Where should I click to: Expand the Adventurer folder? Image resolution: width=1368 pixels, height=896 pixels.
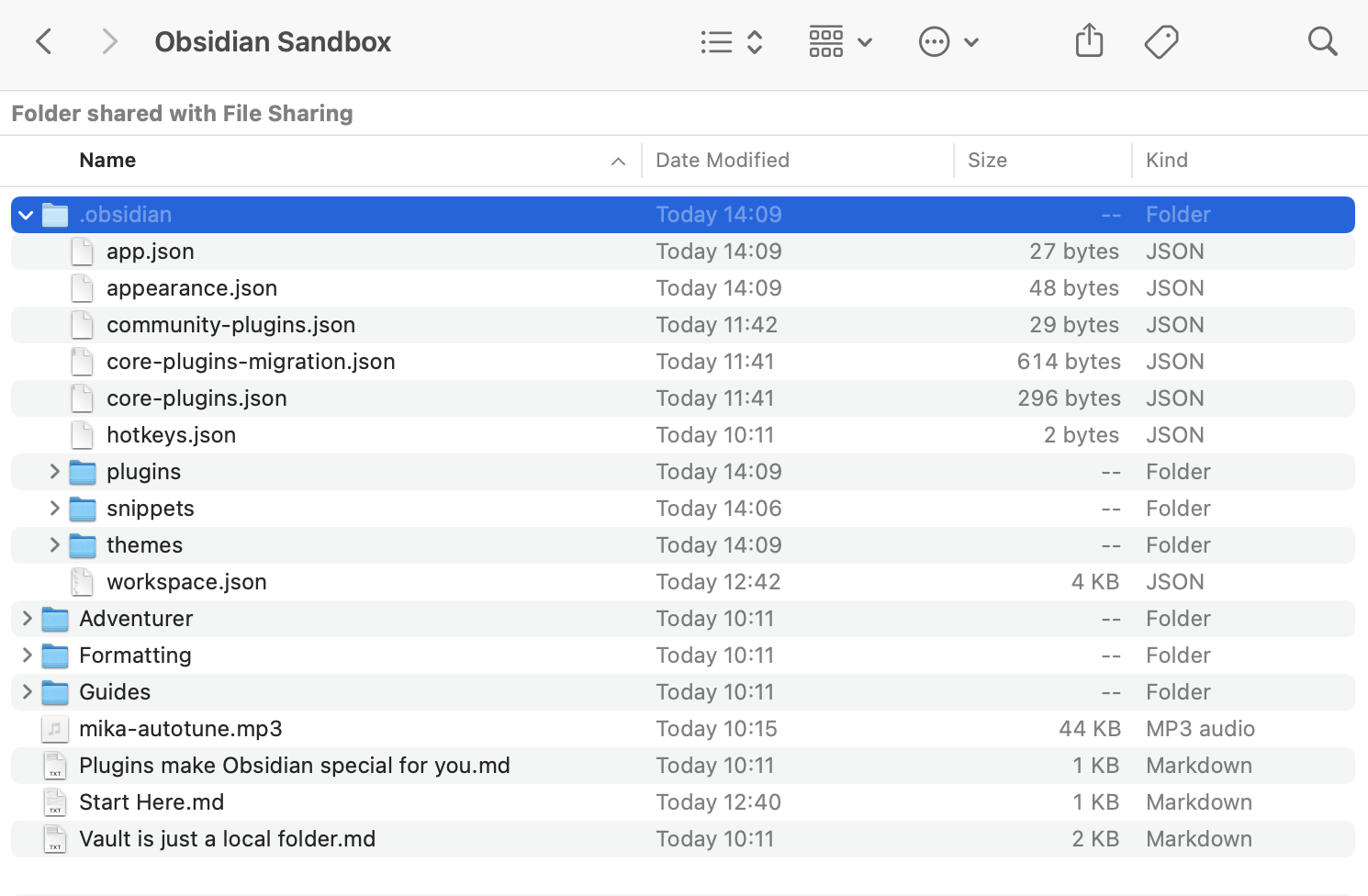click(x=27, y=619)
